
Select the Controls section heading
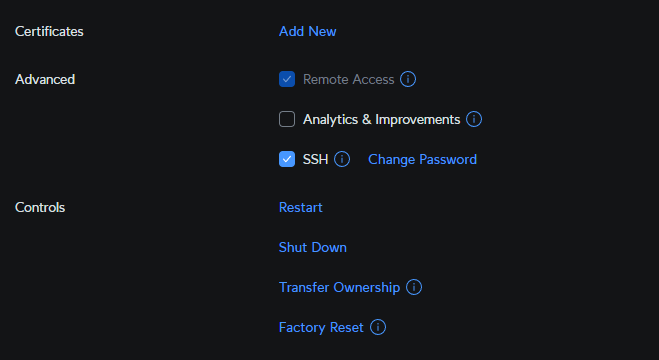pyautogui.click(x=40, y=208)
